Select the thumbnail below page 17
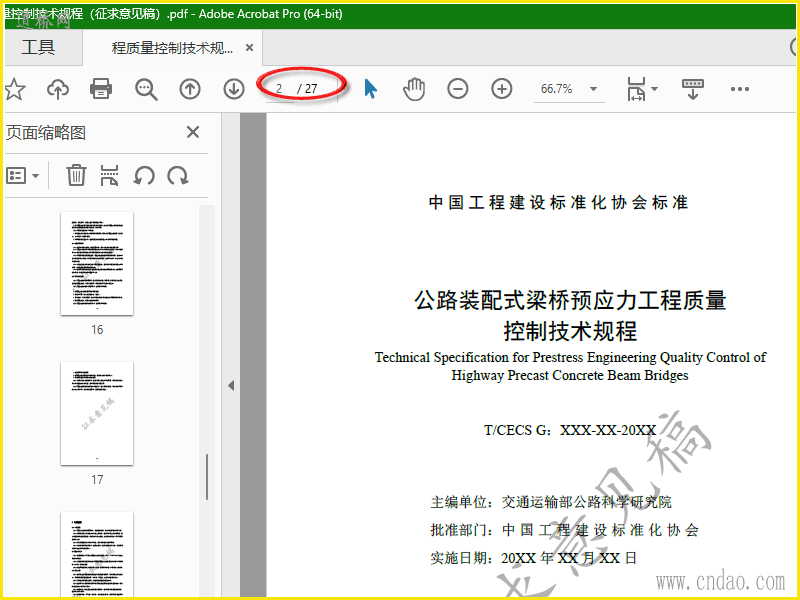The width and height of the screenshot is (800, 600). point(97,554)
